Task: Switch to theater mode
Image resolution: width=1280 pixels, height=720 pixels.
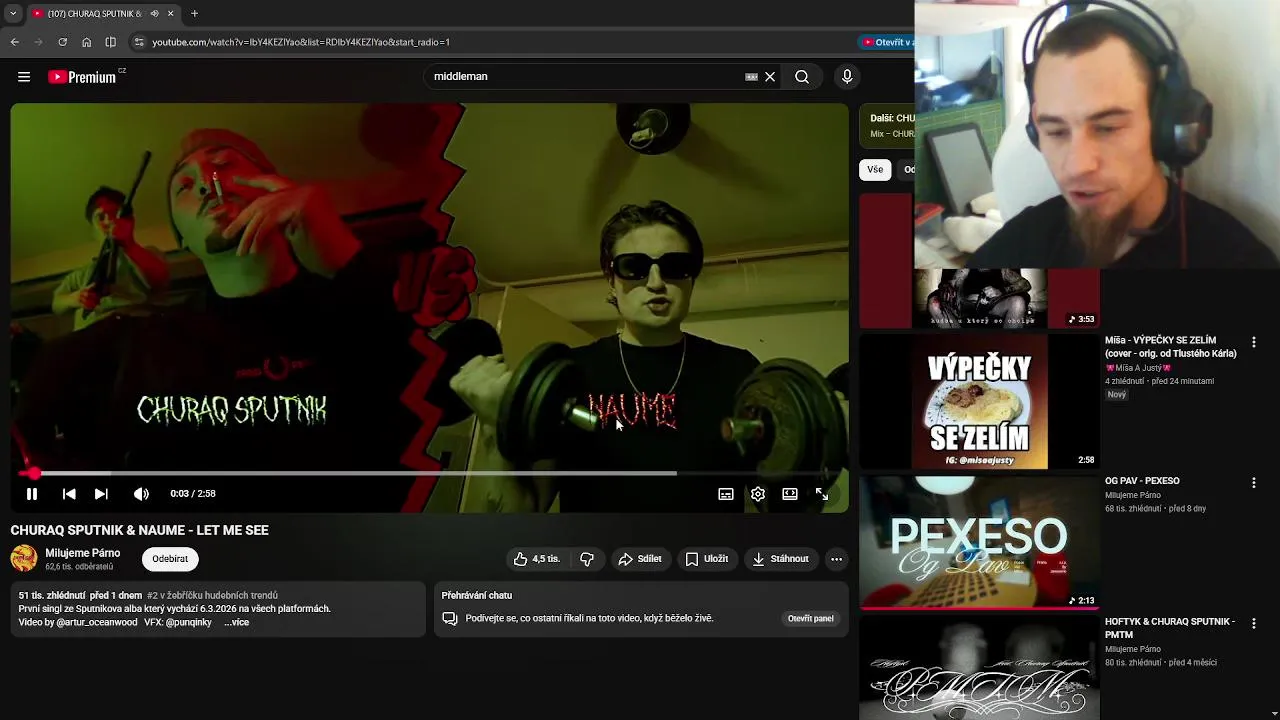Action: [790, 494]
